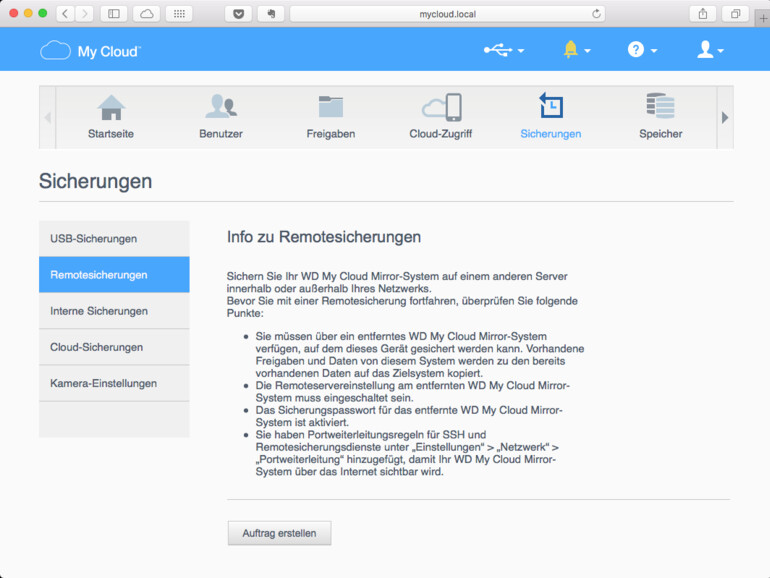Open the USB devices icon menu
The image size is (770, 578).
504,50
